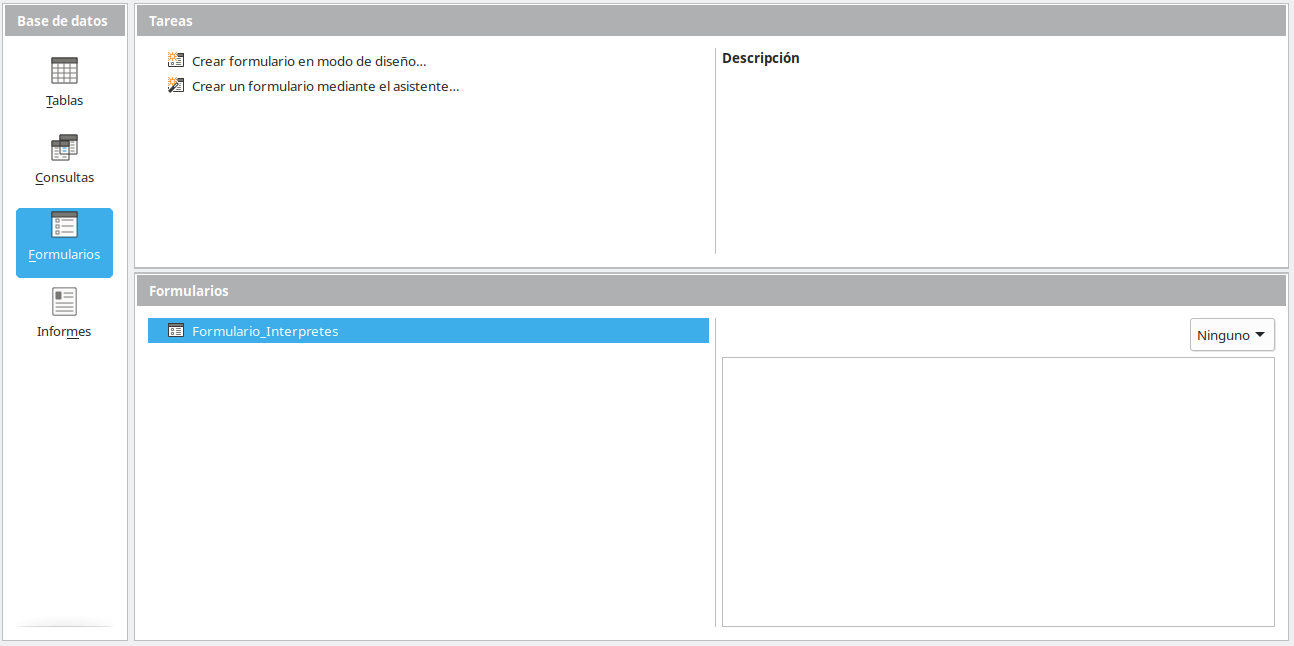Click 'Crear un formulario mediante el asistente...'
This screenshot has height=646, width=1294.
point(325,86)
